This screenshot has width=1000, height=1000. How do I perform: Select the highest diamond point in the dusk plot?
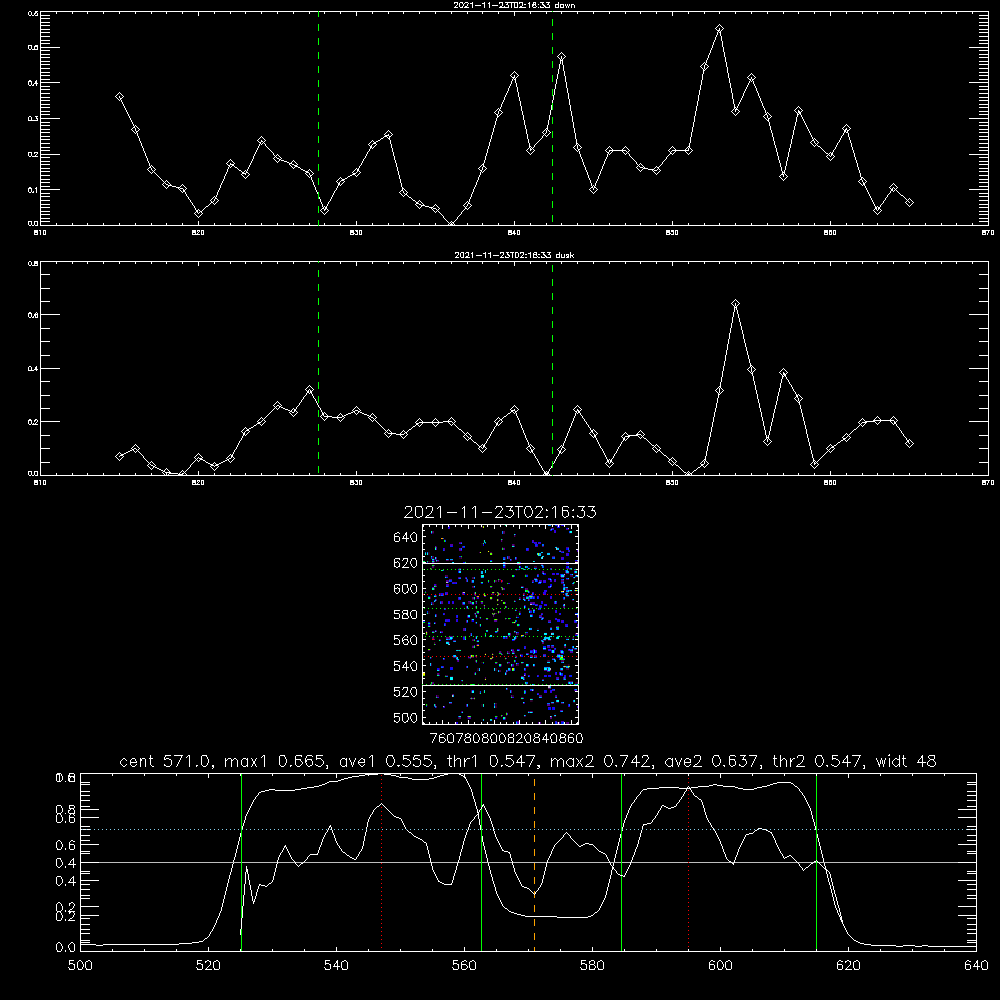click(x=735, y=304)
